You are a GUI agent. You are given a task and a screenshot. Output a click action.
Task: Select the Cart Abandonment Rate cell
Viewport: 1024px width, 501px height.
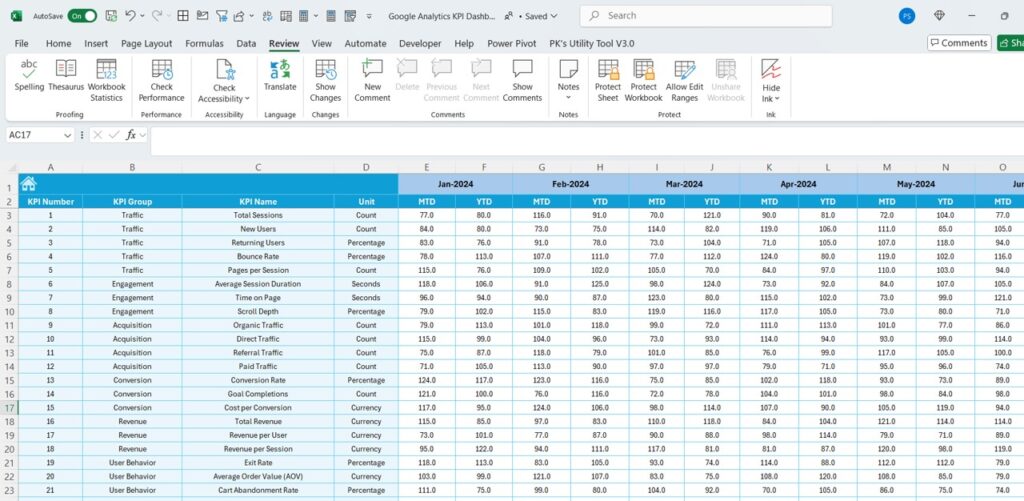(x=258, y=490)
